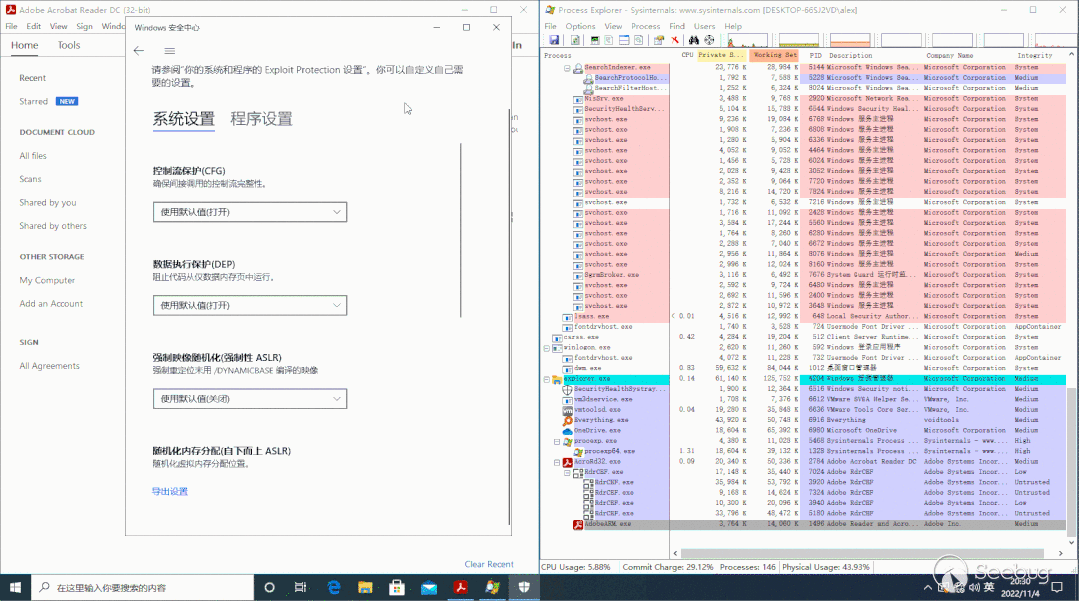Click the Clear Recent link
1079x601 pixels.
point(489,564)
